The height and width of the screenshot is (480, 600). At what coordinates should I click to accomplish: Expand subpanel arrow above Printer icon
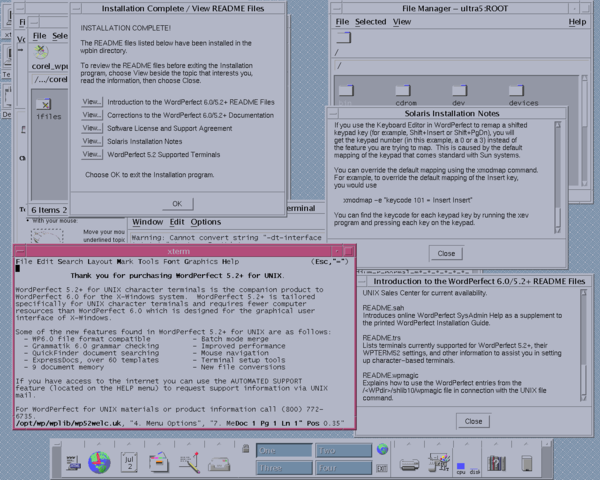(409, 444)
